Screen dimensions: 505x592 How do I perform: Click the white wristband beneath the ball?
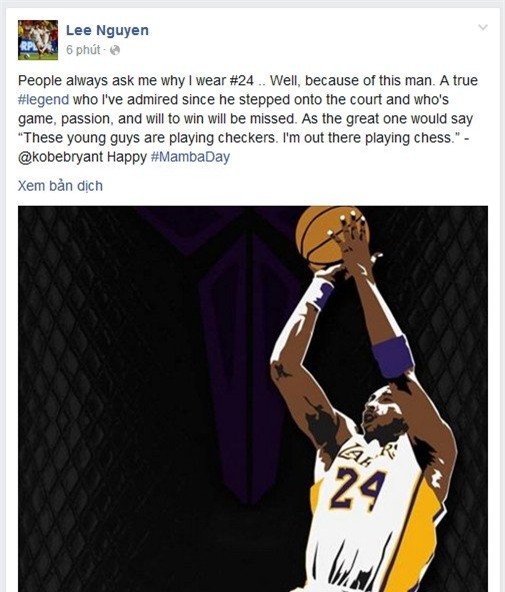coord(317,291)
